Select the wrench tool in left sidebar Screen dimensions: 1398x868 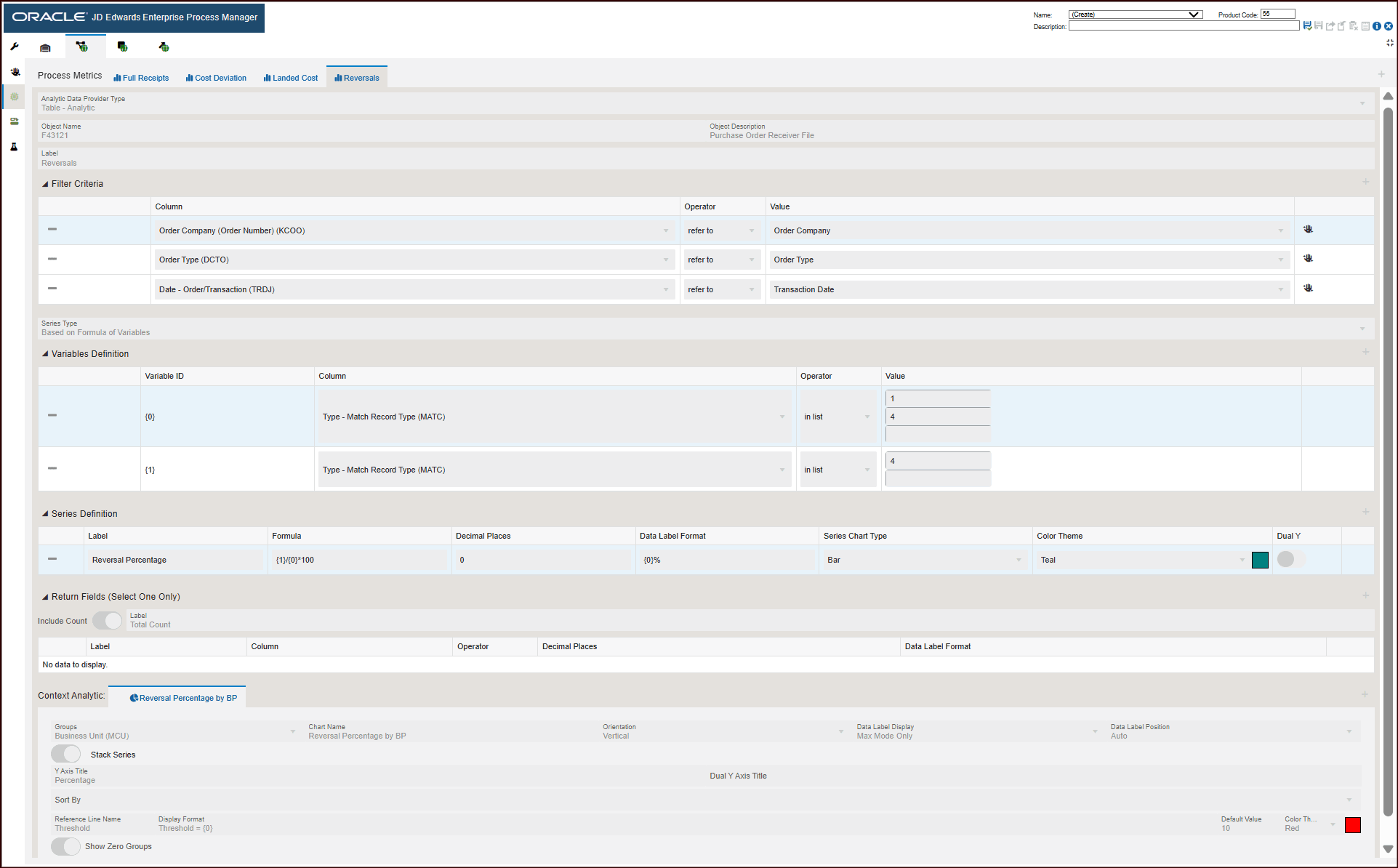[x=14, y=46]
